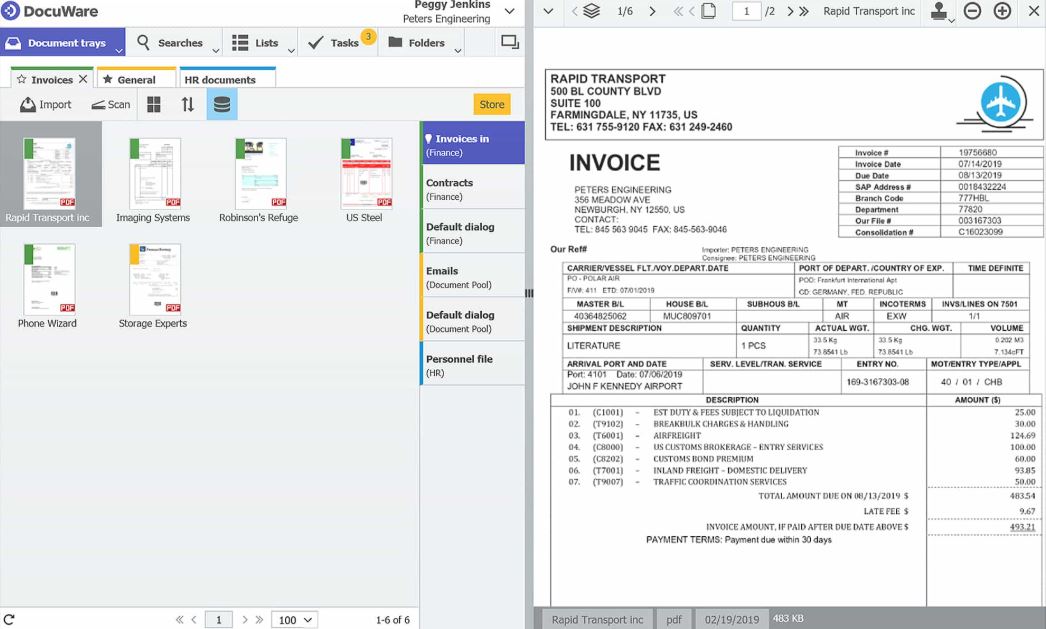Open the stamp tool in viewer
The image size is (1046, 629).
click(x=939, y=12)
